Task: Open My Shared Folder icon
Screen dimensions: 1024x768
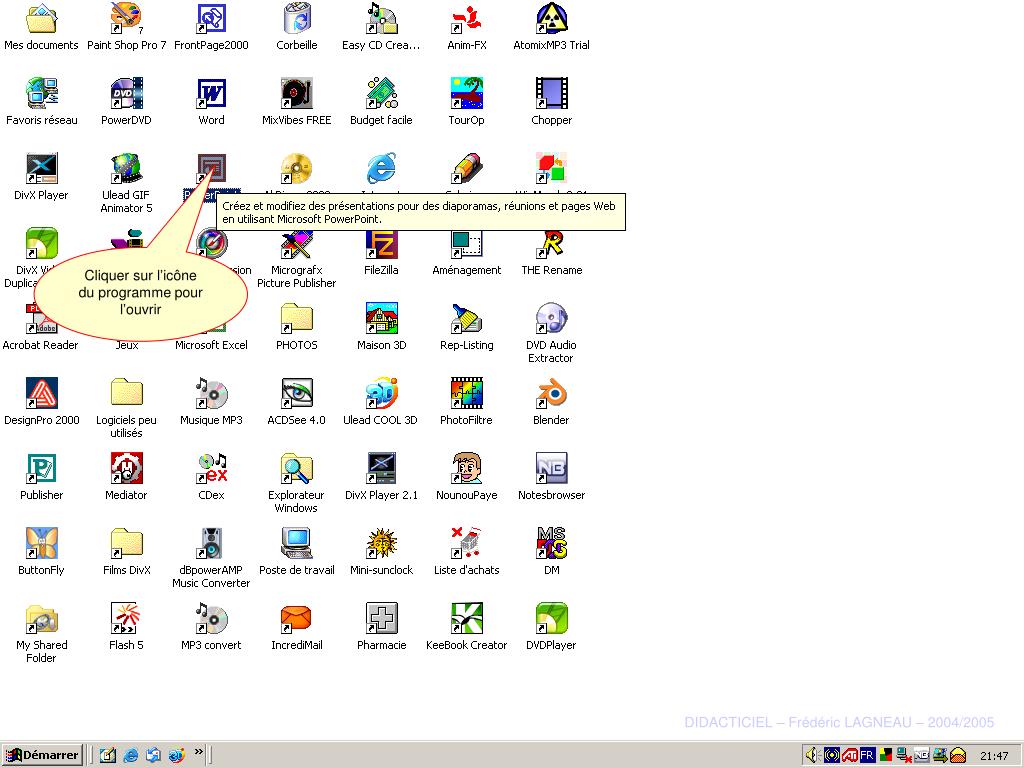Action: (41, 618)
